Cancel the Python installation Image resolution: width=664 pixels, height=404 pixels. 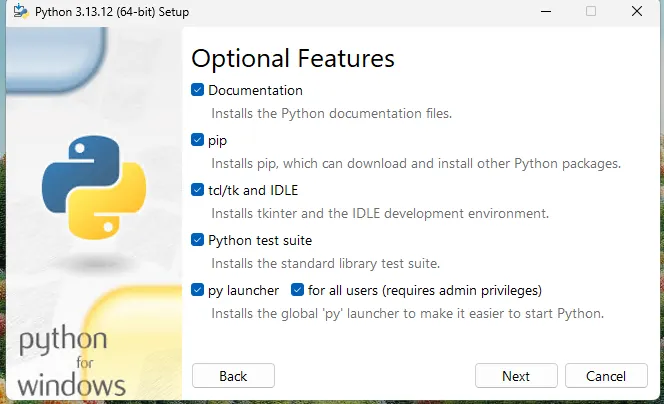point(606,376)
